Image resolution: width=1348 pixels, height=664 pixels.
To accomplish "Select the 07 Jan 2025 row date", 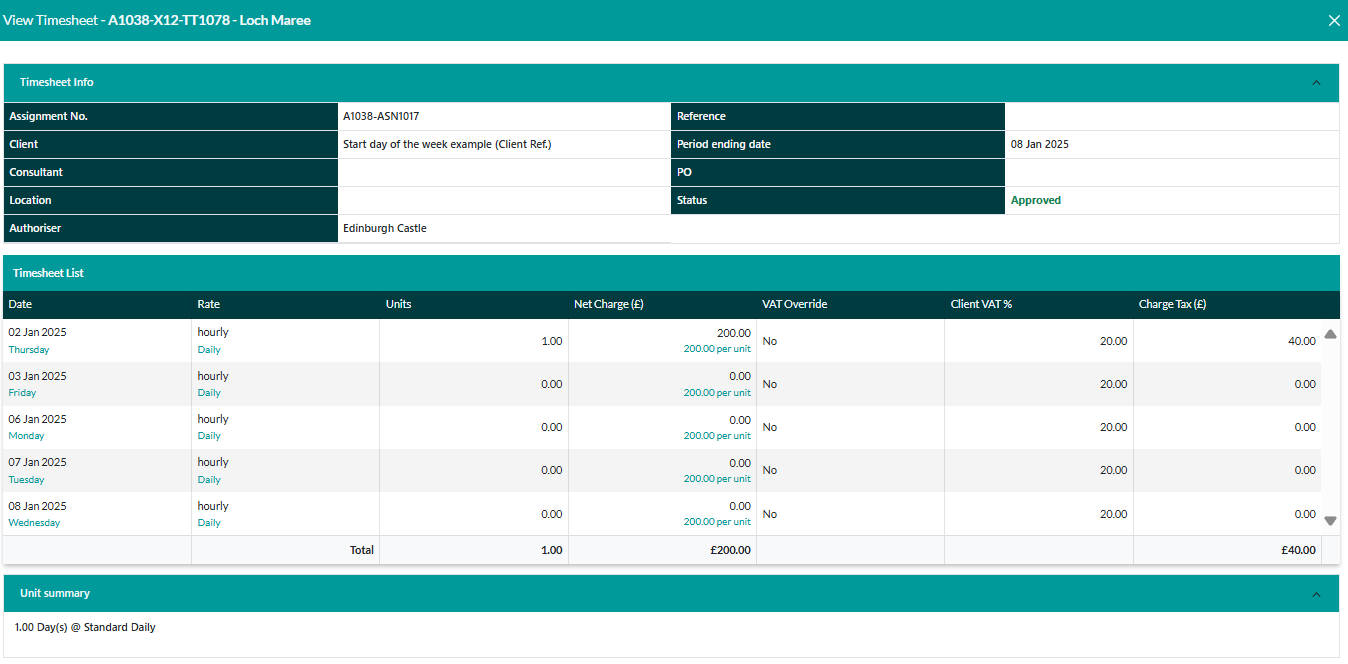I will pos(37,462).
